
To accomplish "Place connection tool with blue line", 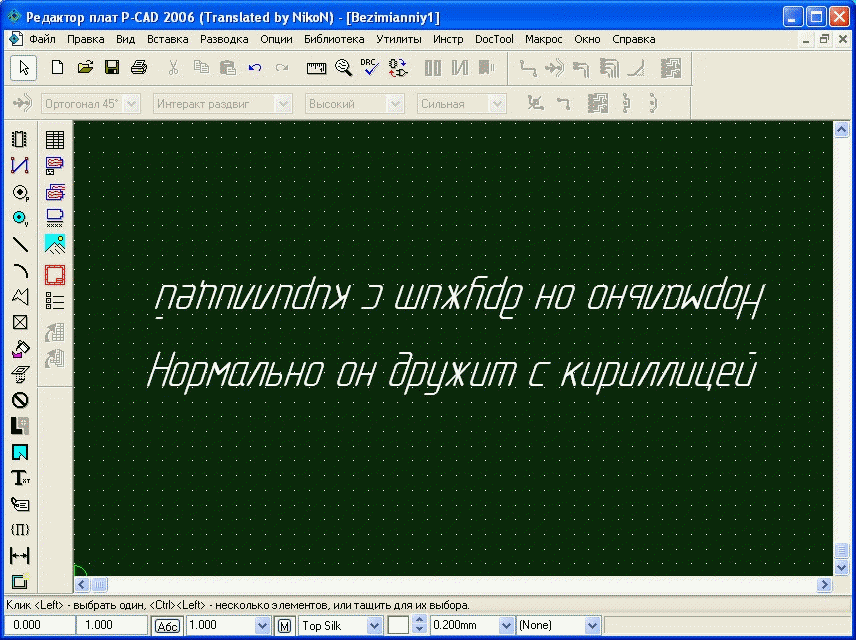I will [20, 165].
